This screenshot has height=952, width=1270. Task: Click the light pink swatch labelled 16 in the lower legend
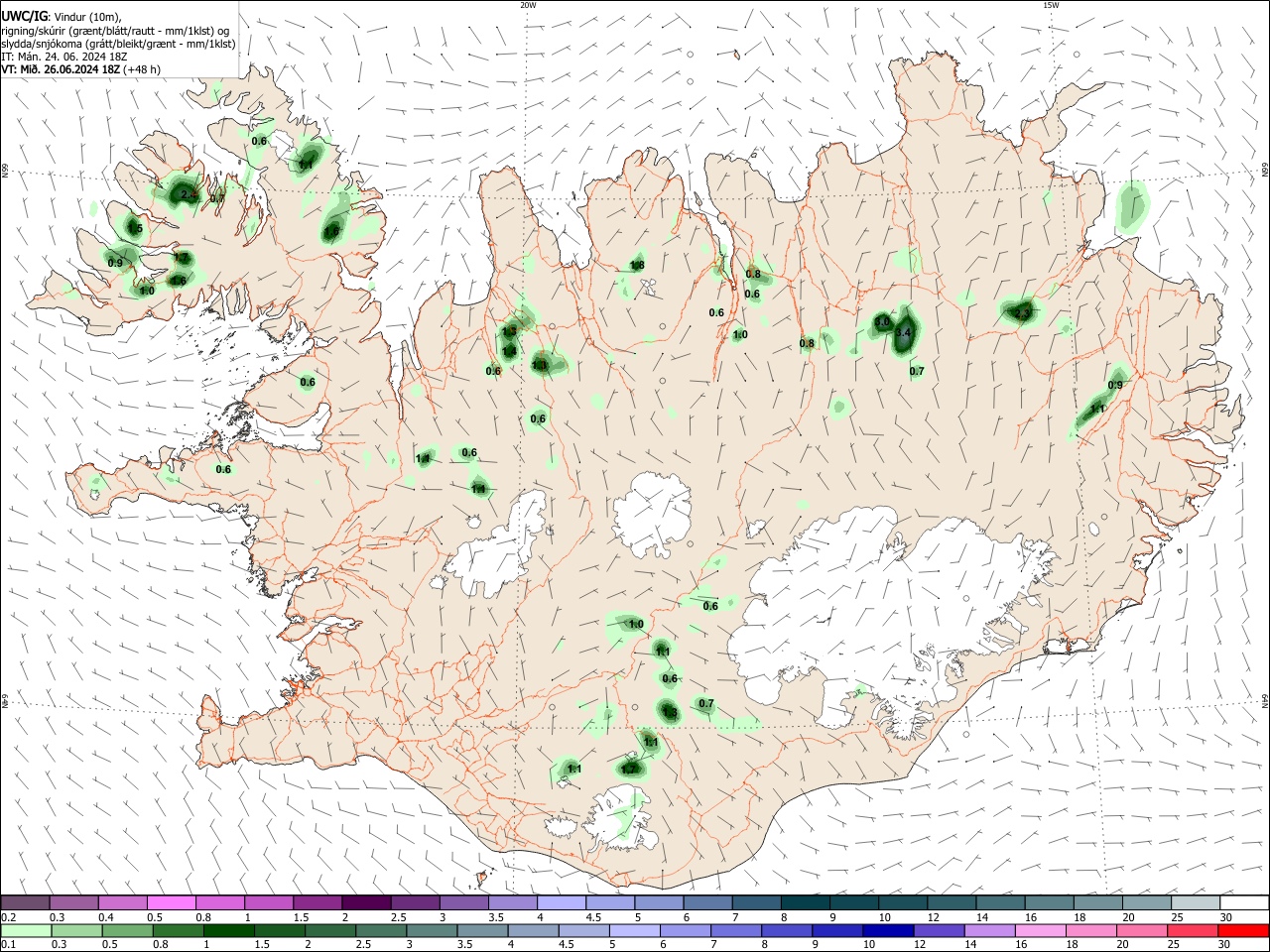point(1039,930)
